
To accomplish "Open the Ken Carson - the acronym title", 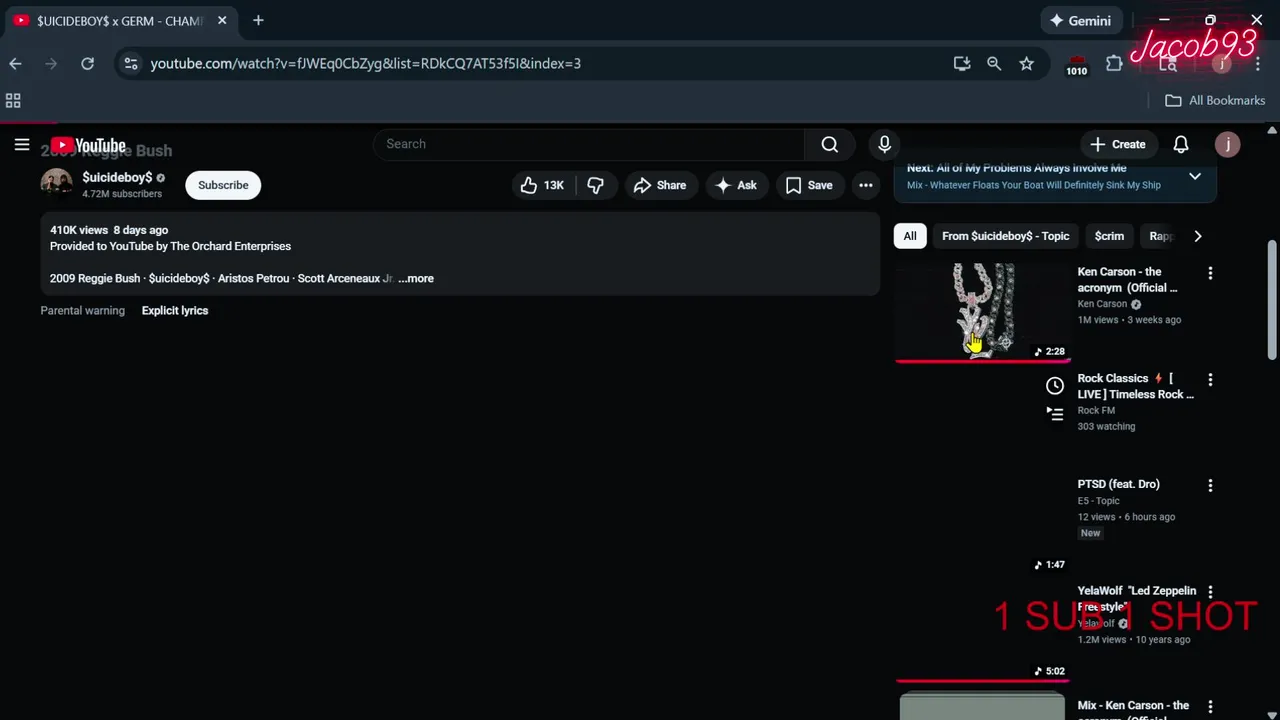I will pos(1128,279).
